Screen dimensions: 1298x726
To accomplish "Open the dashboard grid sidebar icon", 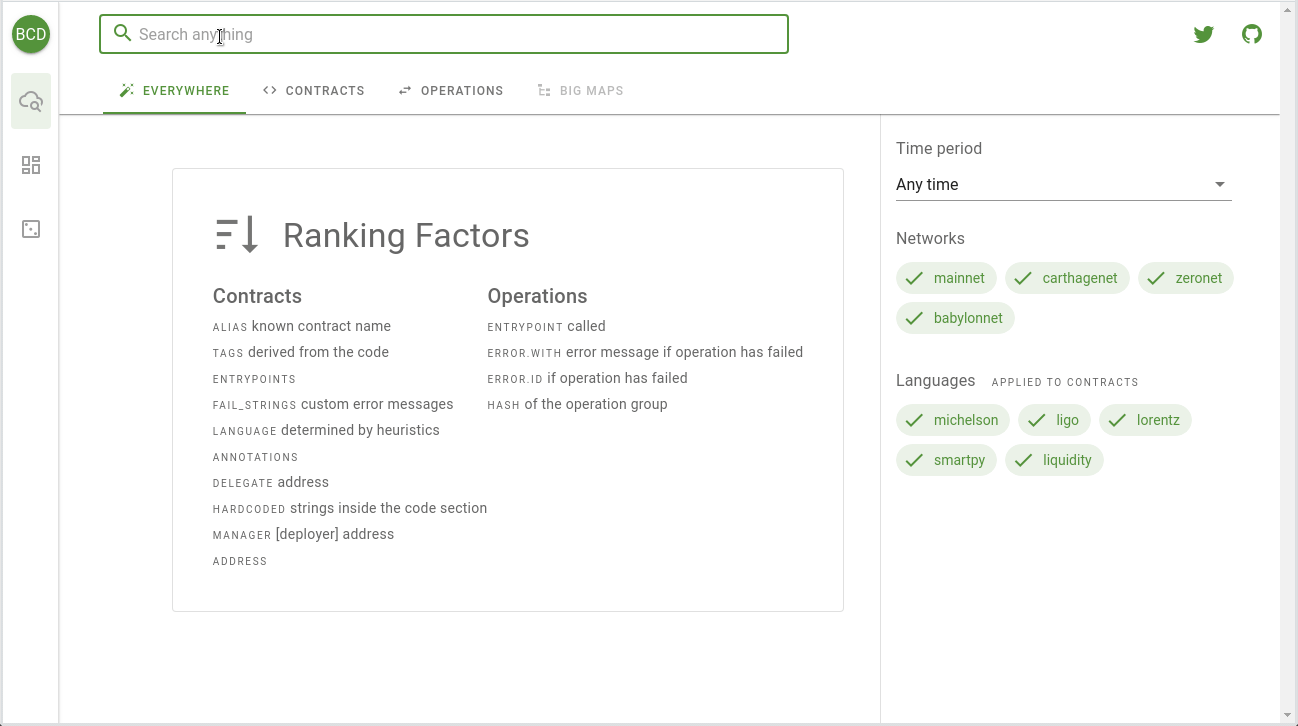I will coord(31,165).
